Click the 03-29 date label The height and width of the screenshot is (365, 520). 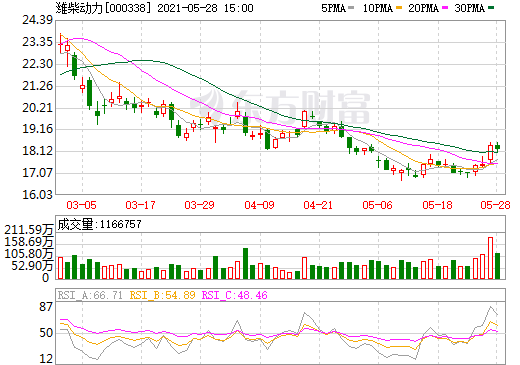click(199, 205)
